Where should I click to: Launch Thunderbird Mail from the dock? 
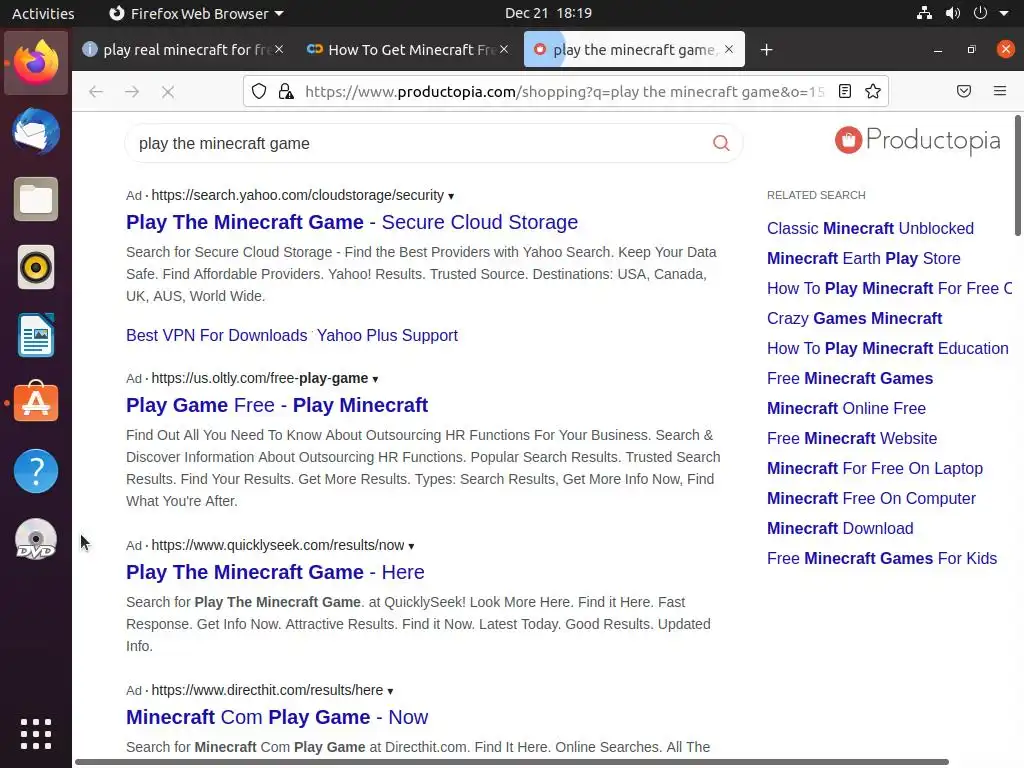(36, 132)
